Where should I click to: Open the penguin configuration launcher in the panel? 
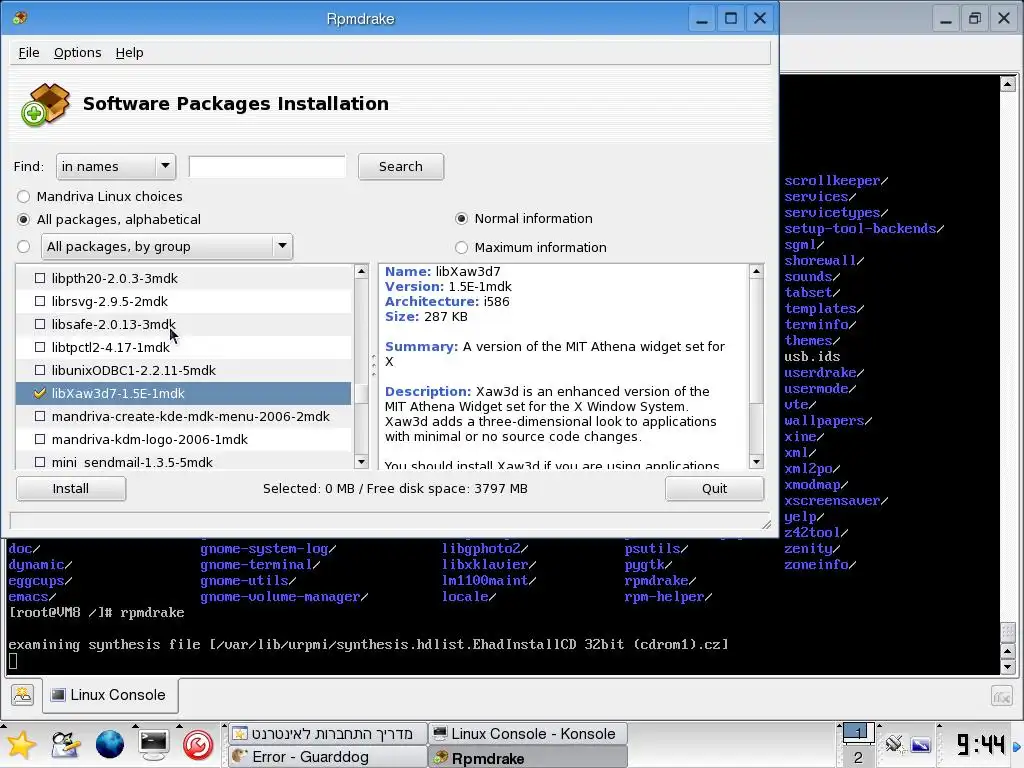click(x=65, y=745)
